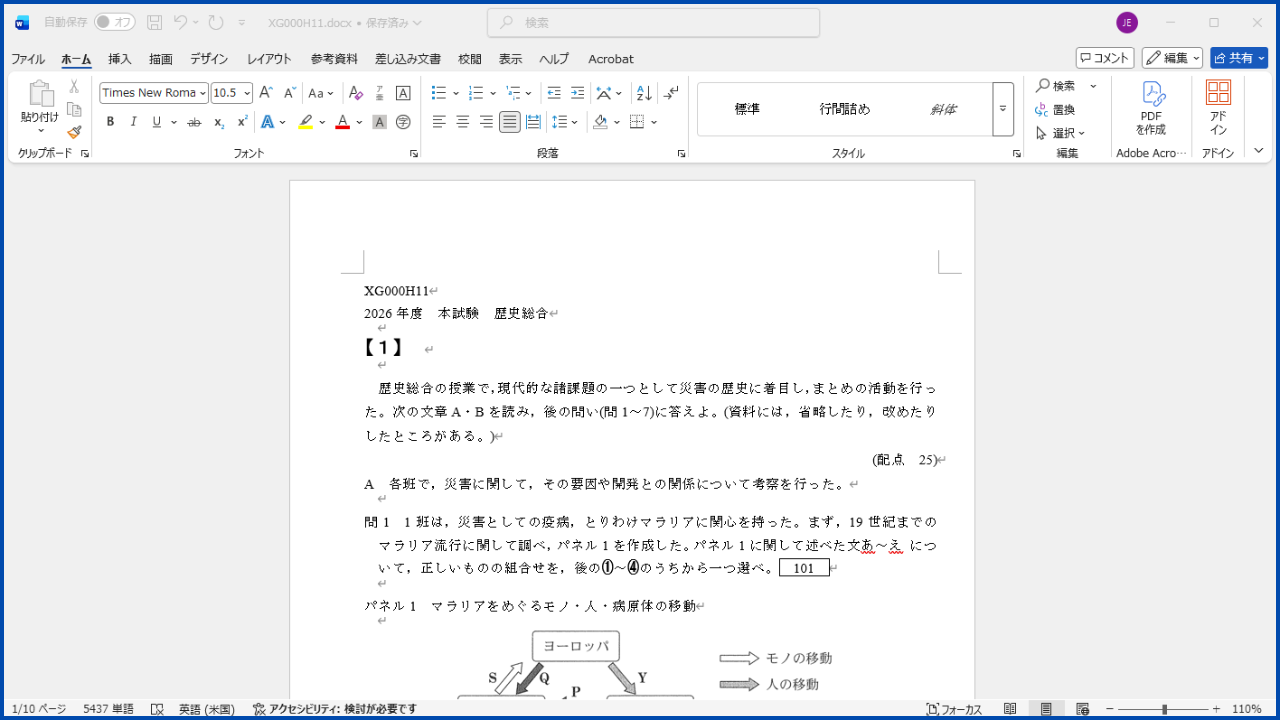Click the 共有 button
The height and width of the screenshot is (720, 1280).
(1238, 57)
